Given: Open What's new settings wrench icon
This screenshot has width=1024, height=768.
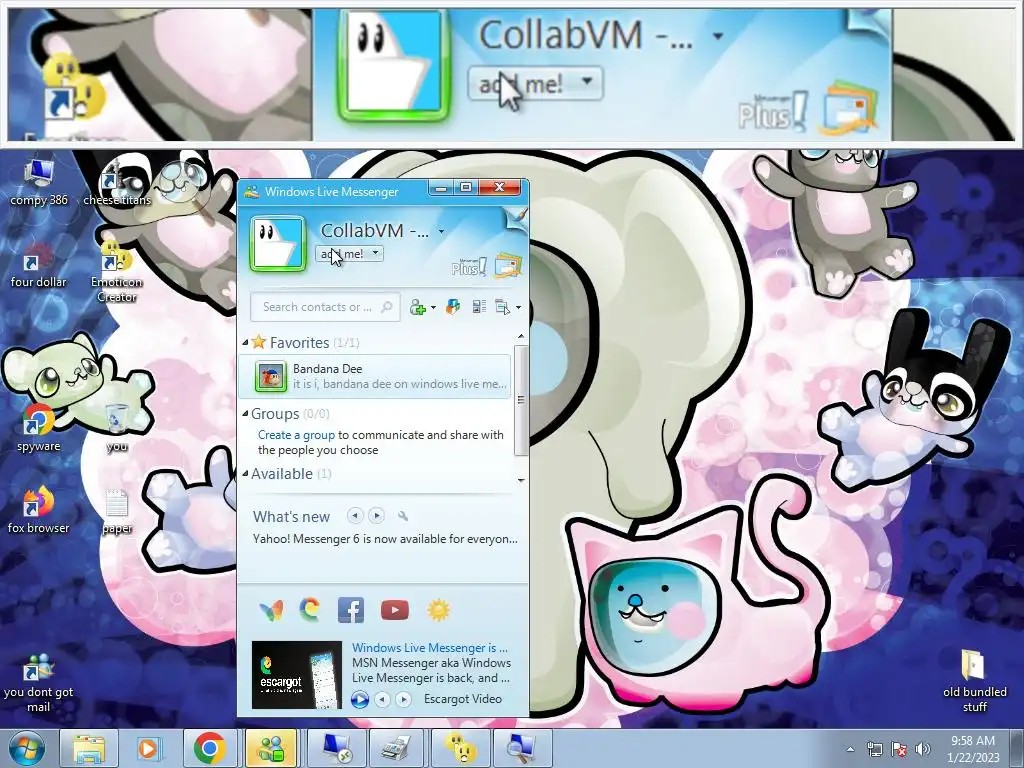Looking at the screenshot, I should tap(403, 516).
